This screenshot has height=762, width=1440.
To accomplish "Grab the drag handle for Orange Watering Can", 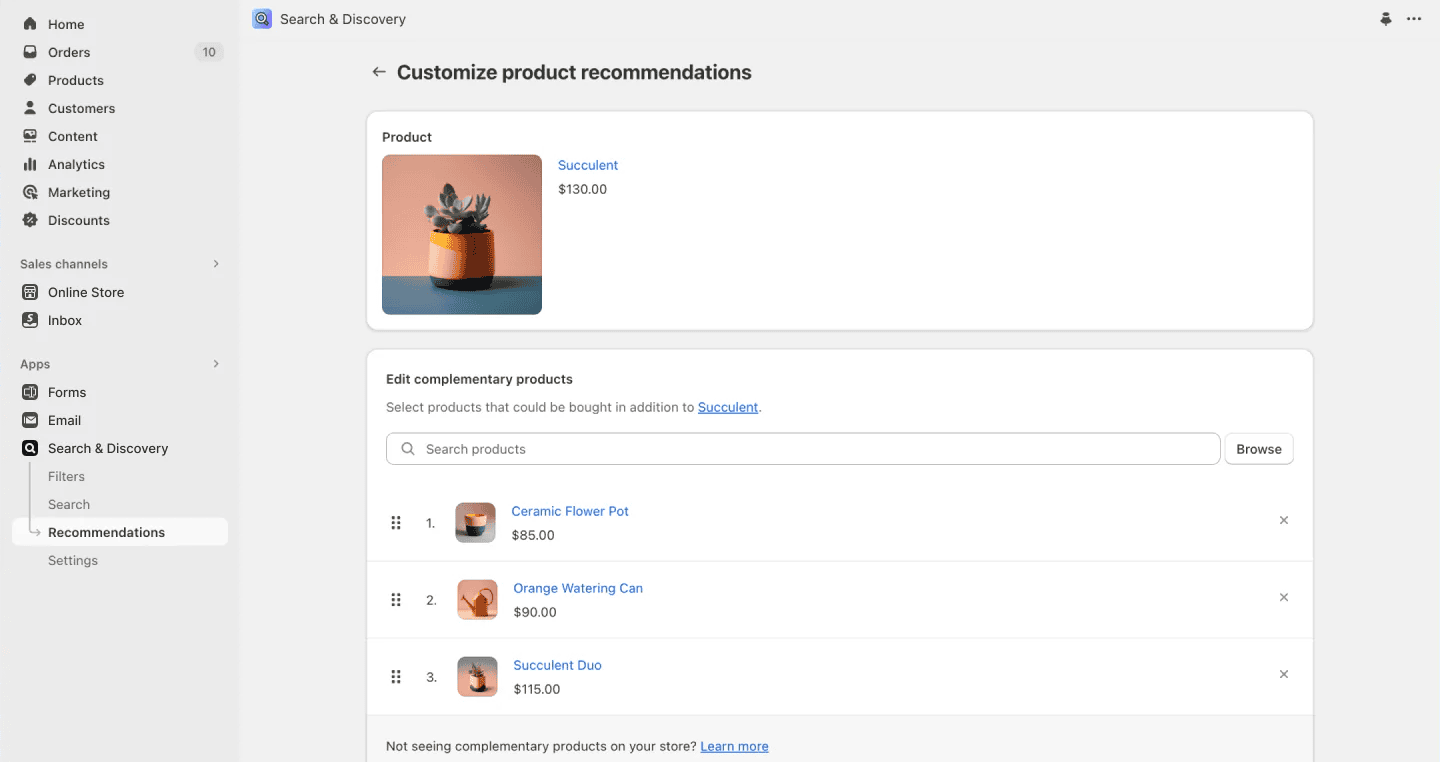I will [396, 600].
